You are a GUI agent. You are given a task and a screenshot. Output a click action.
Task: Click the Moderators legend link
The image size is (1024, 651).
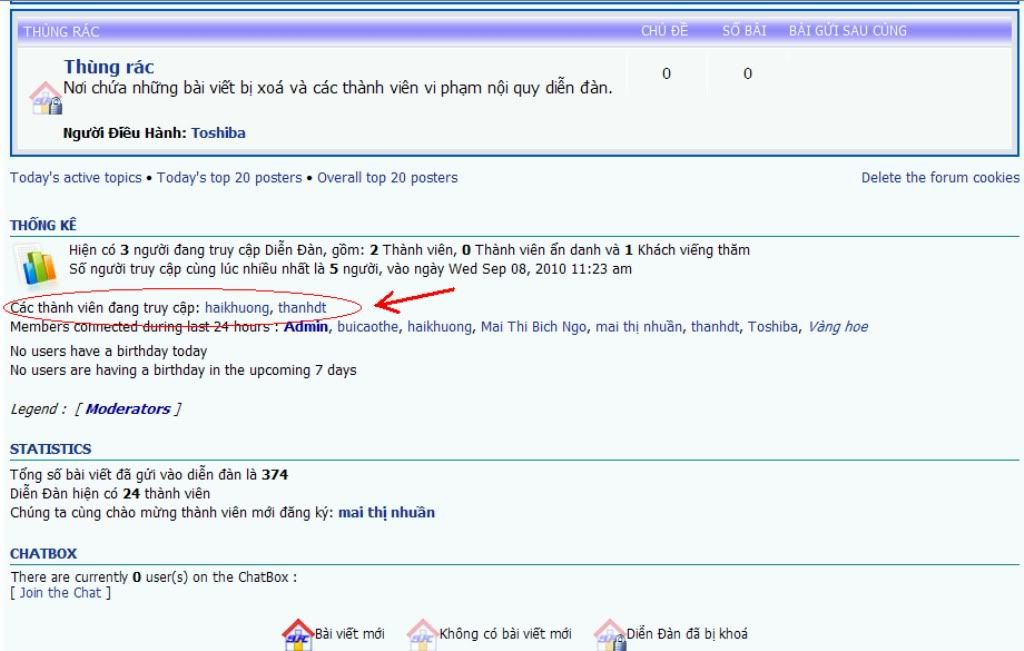pyautogui.click(x=128, y=409)
